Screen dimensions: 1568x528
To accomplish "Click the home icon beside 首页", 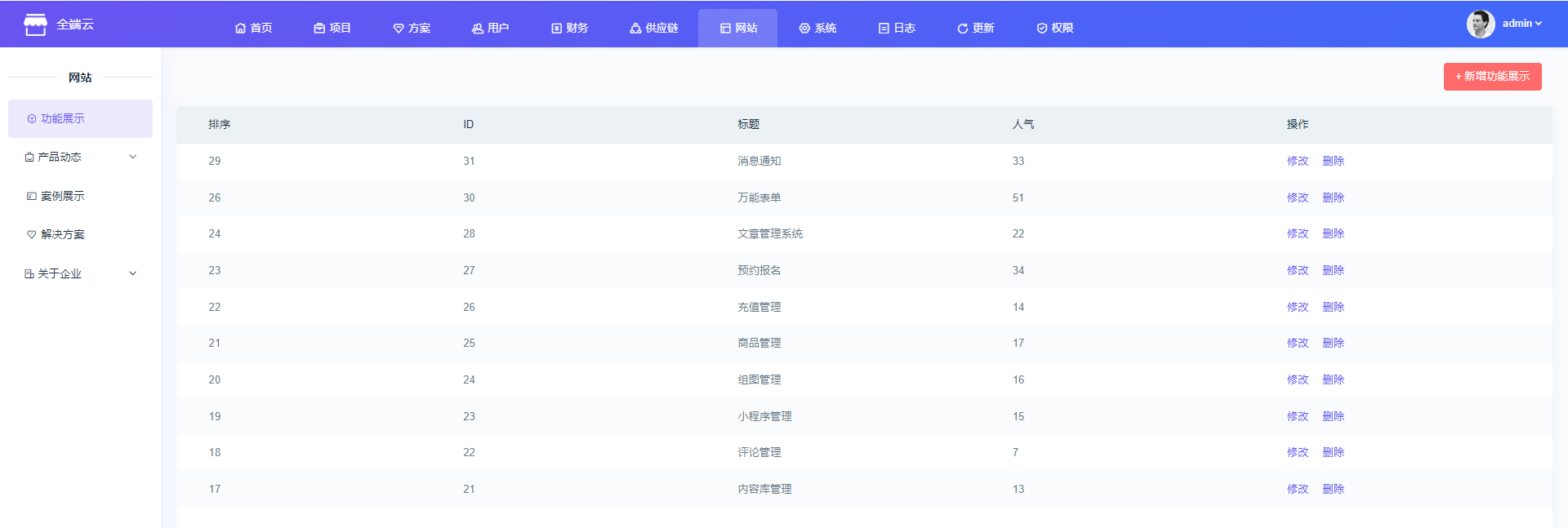I will click(240, 29).
